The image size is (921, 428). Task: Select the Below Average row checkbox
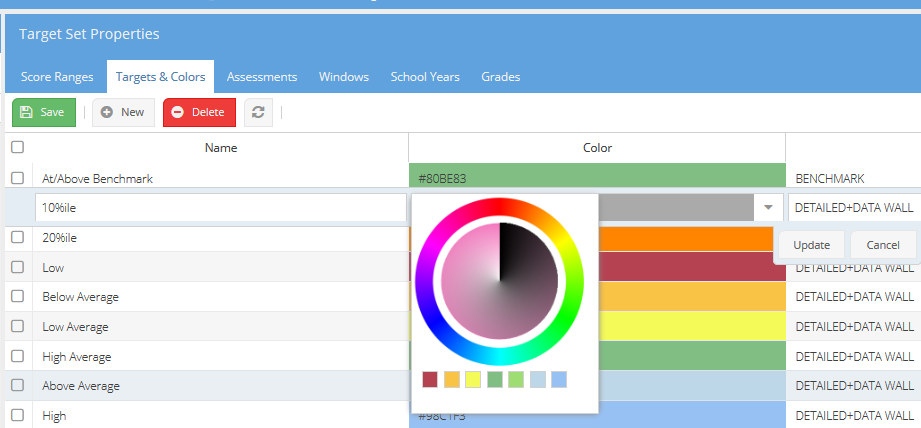(x=18, y=296)
